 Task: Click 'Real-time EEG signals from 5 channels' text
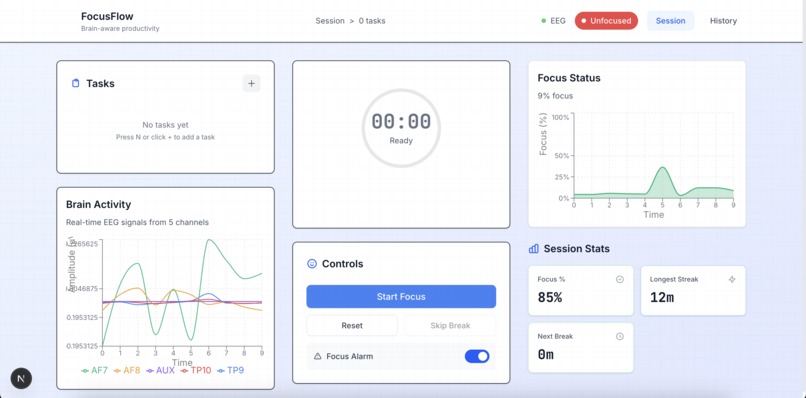137,223
